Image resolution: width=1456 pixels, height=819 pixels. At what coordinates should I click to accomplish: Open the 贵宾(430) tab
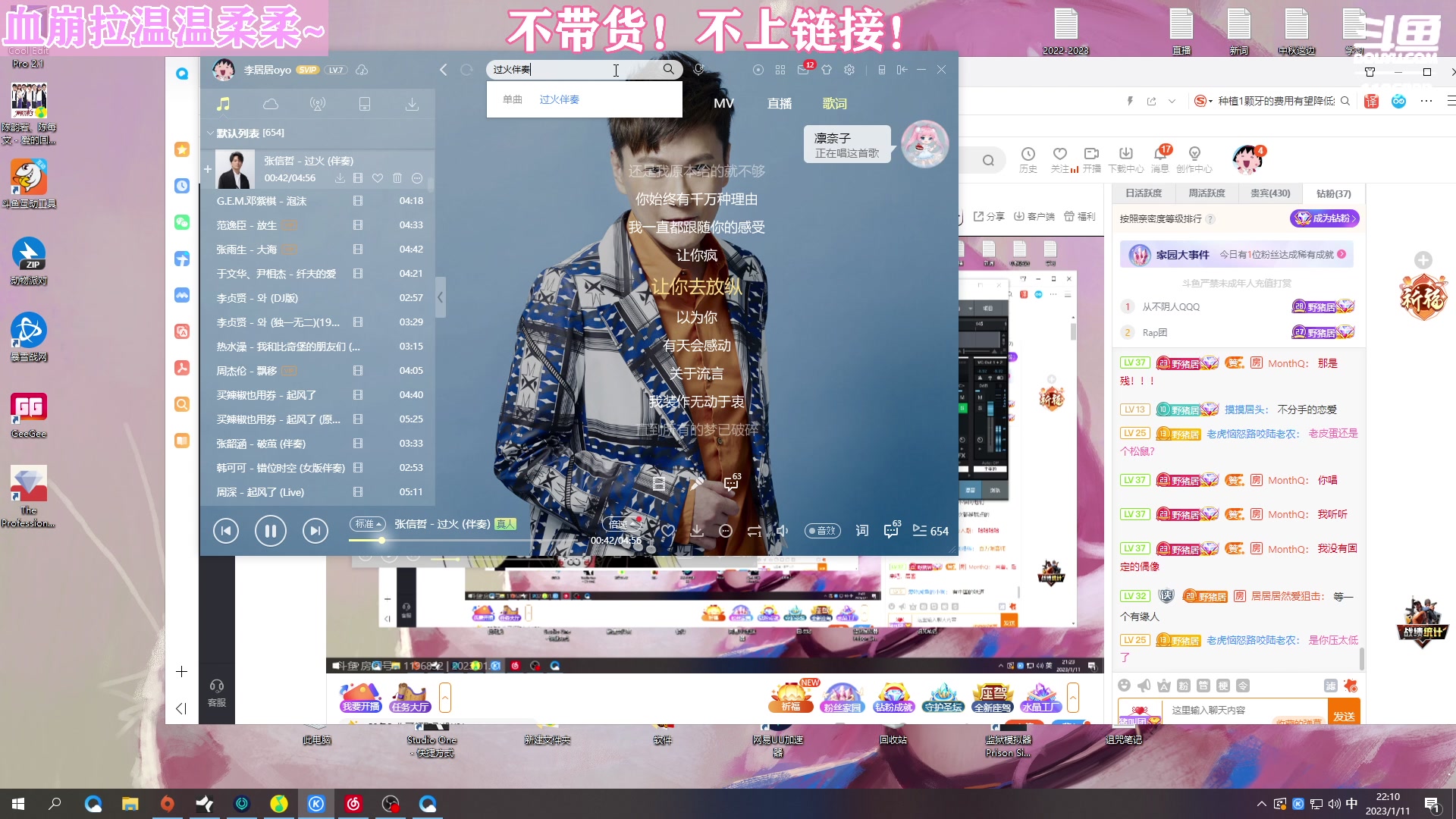pyautogui.click(x=1270, y=193)
